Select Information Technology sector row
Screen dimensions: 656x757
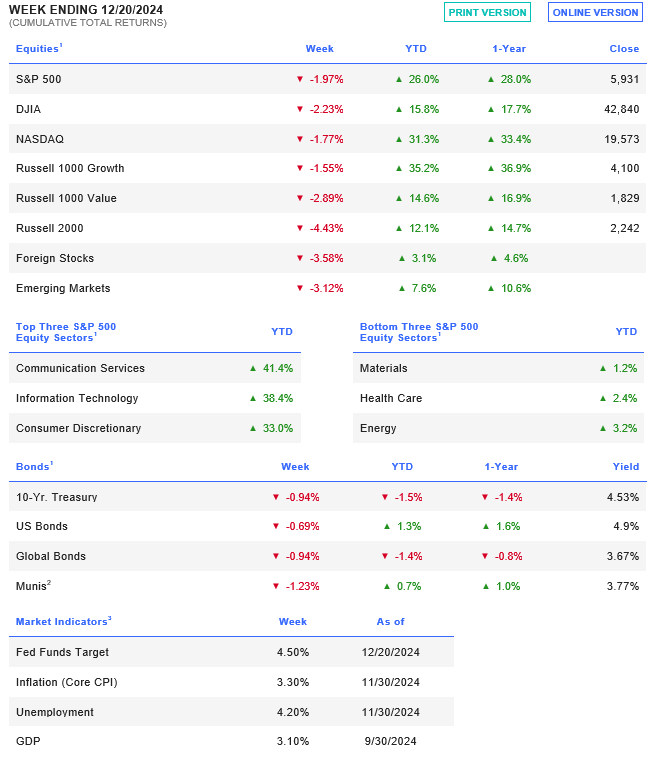(x=155, y=398)
